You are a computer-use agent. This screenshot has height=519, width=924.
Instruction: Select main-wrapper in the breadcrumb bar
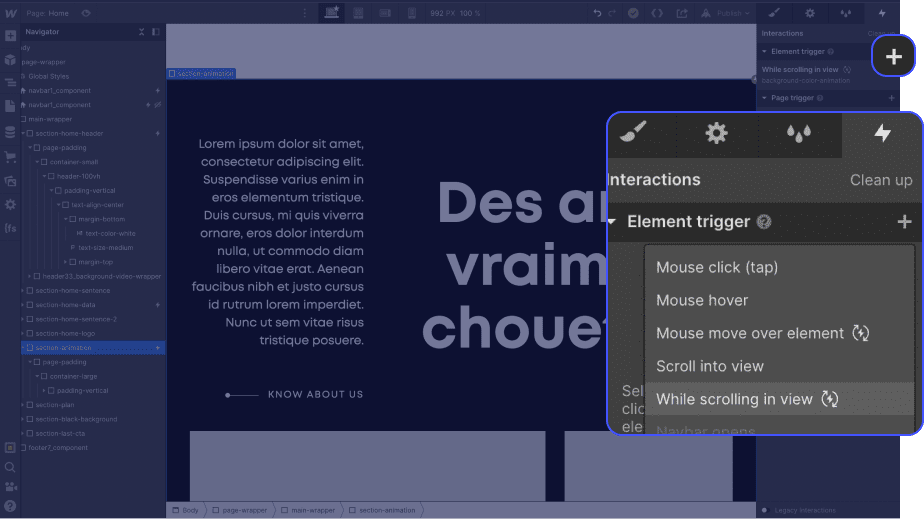pos(308,510)
